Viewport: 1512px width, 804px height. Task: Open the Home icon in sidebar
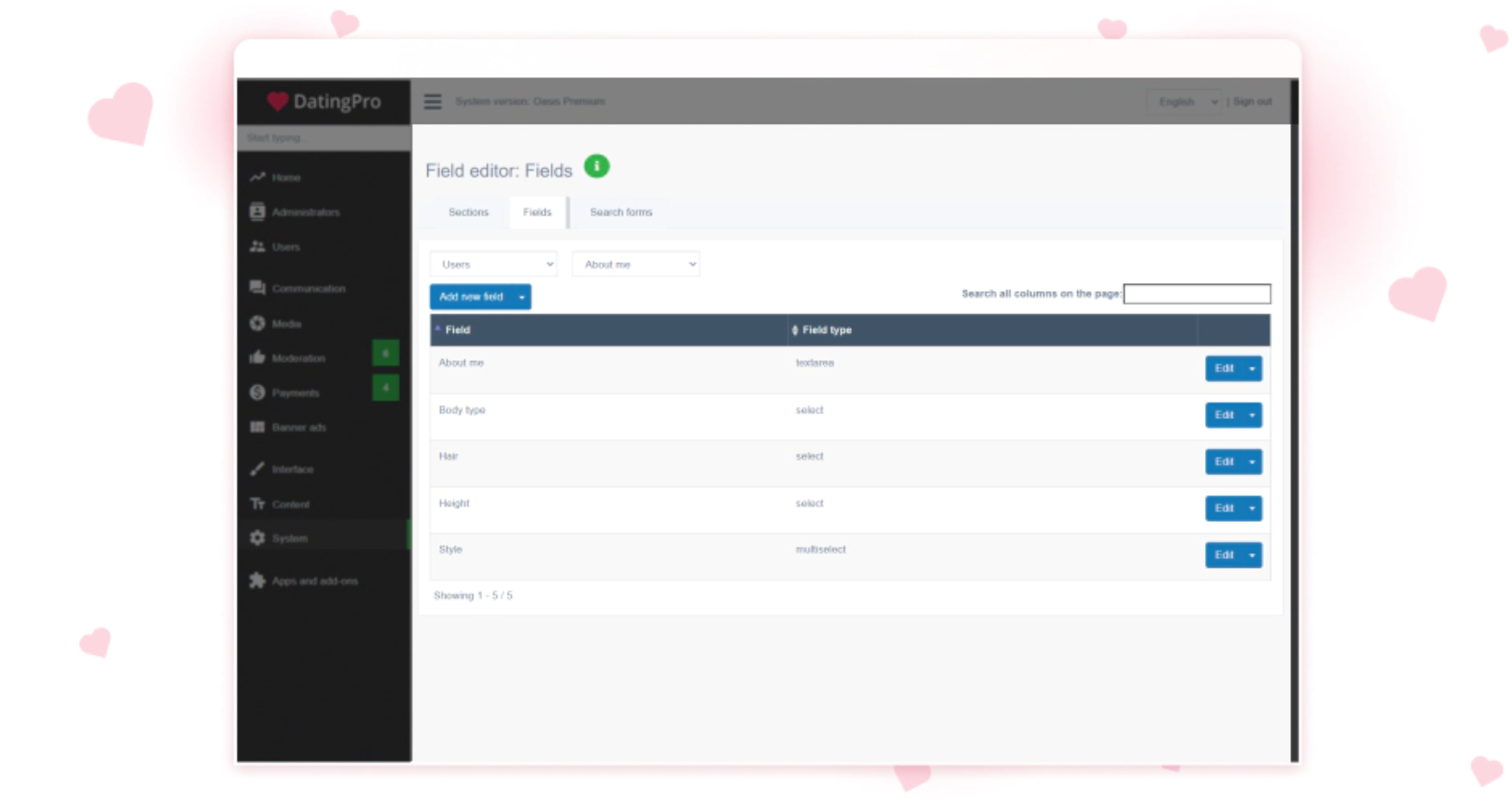257,177
